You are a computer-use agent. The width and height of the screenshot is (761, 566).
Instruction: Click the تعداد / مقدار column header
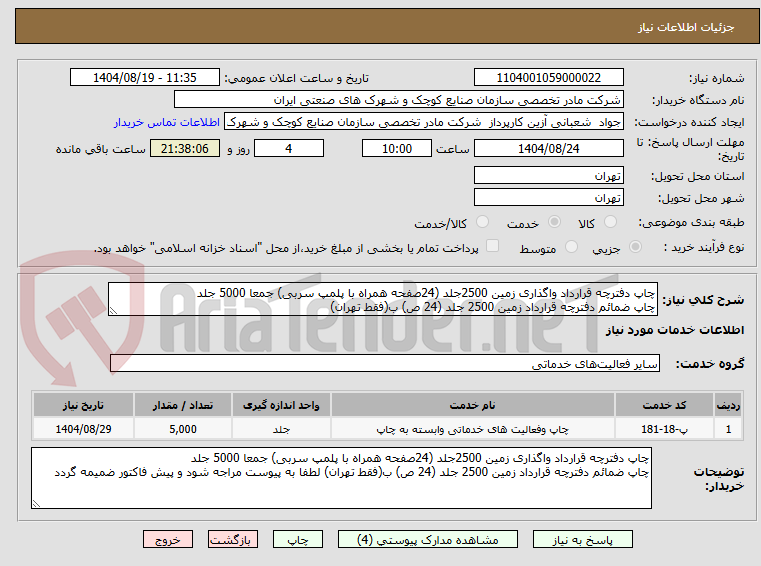(182, 405)
